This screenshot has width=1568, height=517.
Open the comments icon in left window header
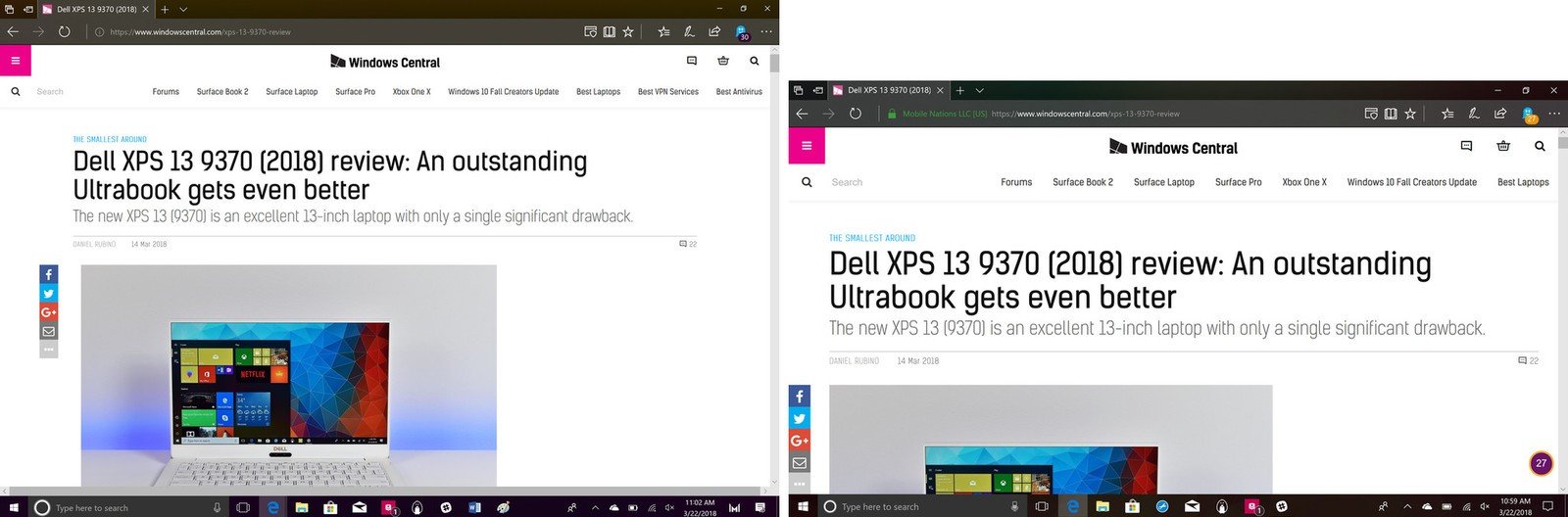click(x=692, y=61)
